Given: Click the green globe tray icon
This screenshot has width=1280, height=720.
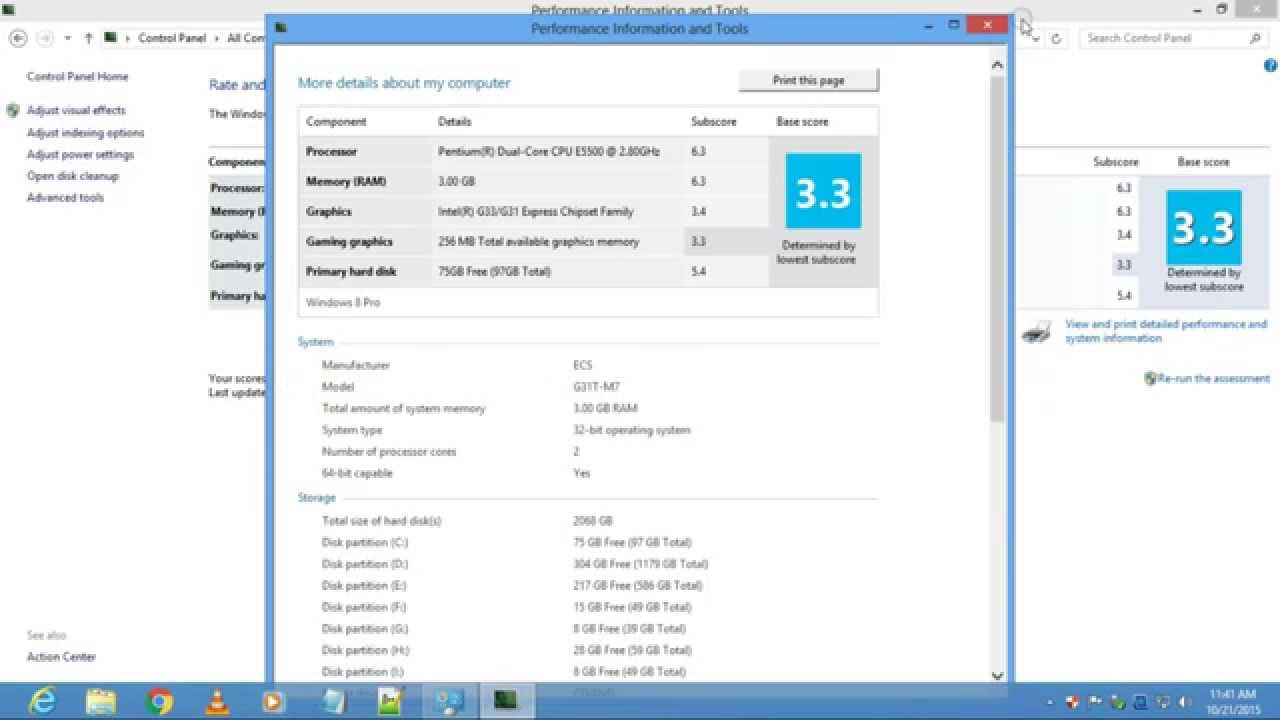Looking at the screenshot, I should click(x=1118, y=702).
